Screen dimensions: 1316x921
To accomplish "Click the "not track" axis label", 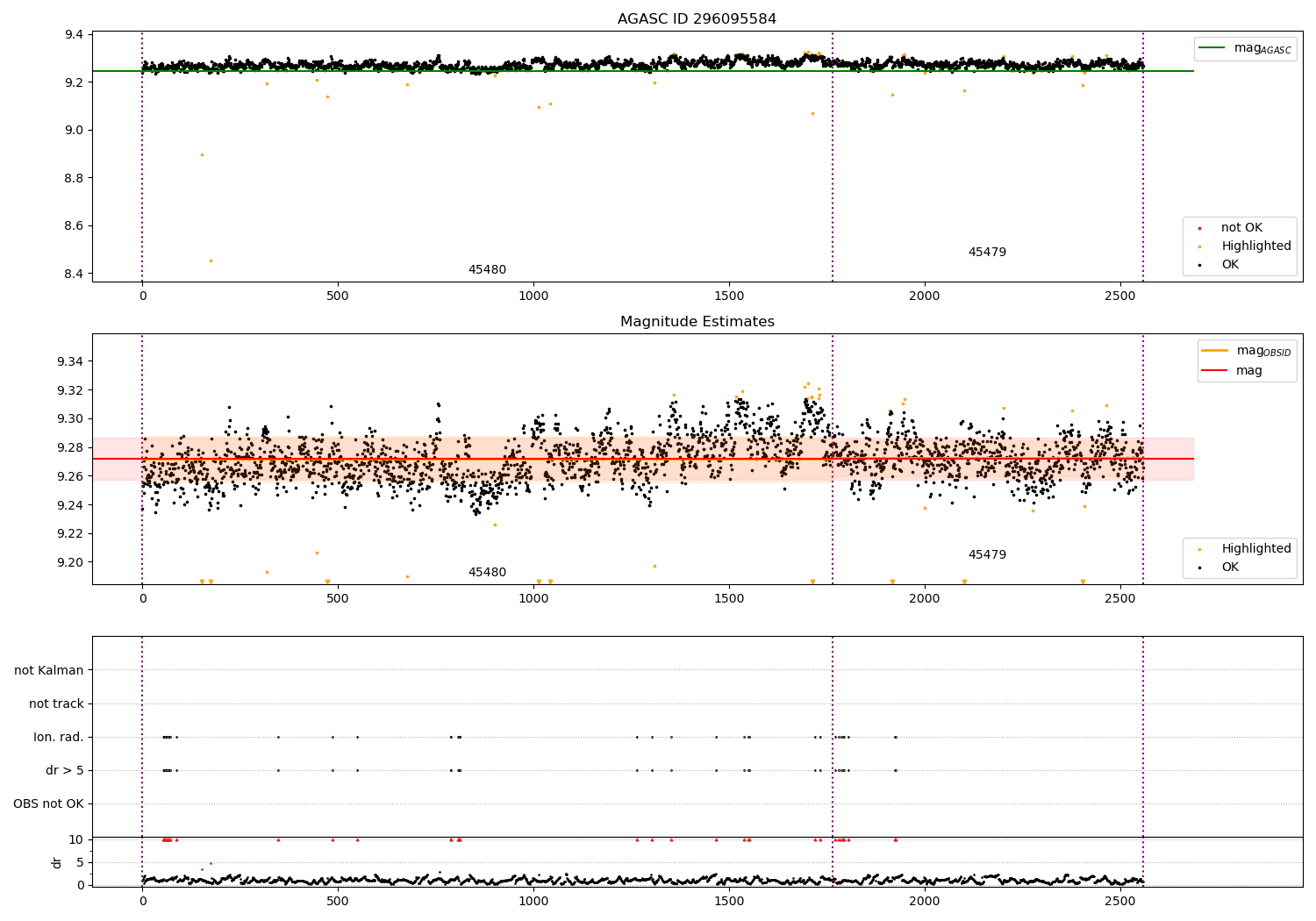I will point(56,704).
